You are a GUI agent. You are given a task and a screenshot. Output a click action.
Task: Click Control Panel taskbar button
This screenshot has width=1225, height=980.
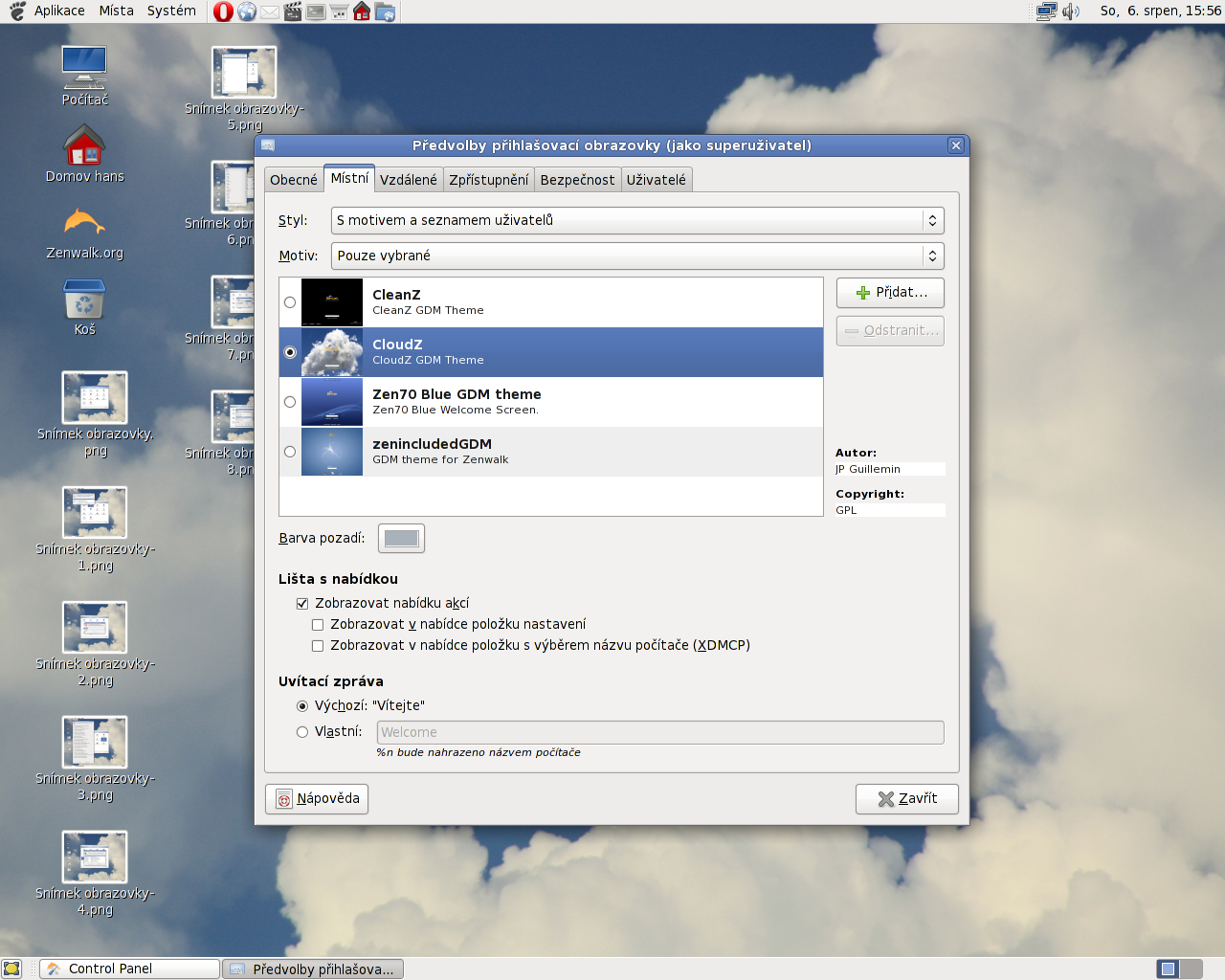[x=130, y=969]
